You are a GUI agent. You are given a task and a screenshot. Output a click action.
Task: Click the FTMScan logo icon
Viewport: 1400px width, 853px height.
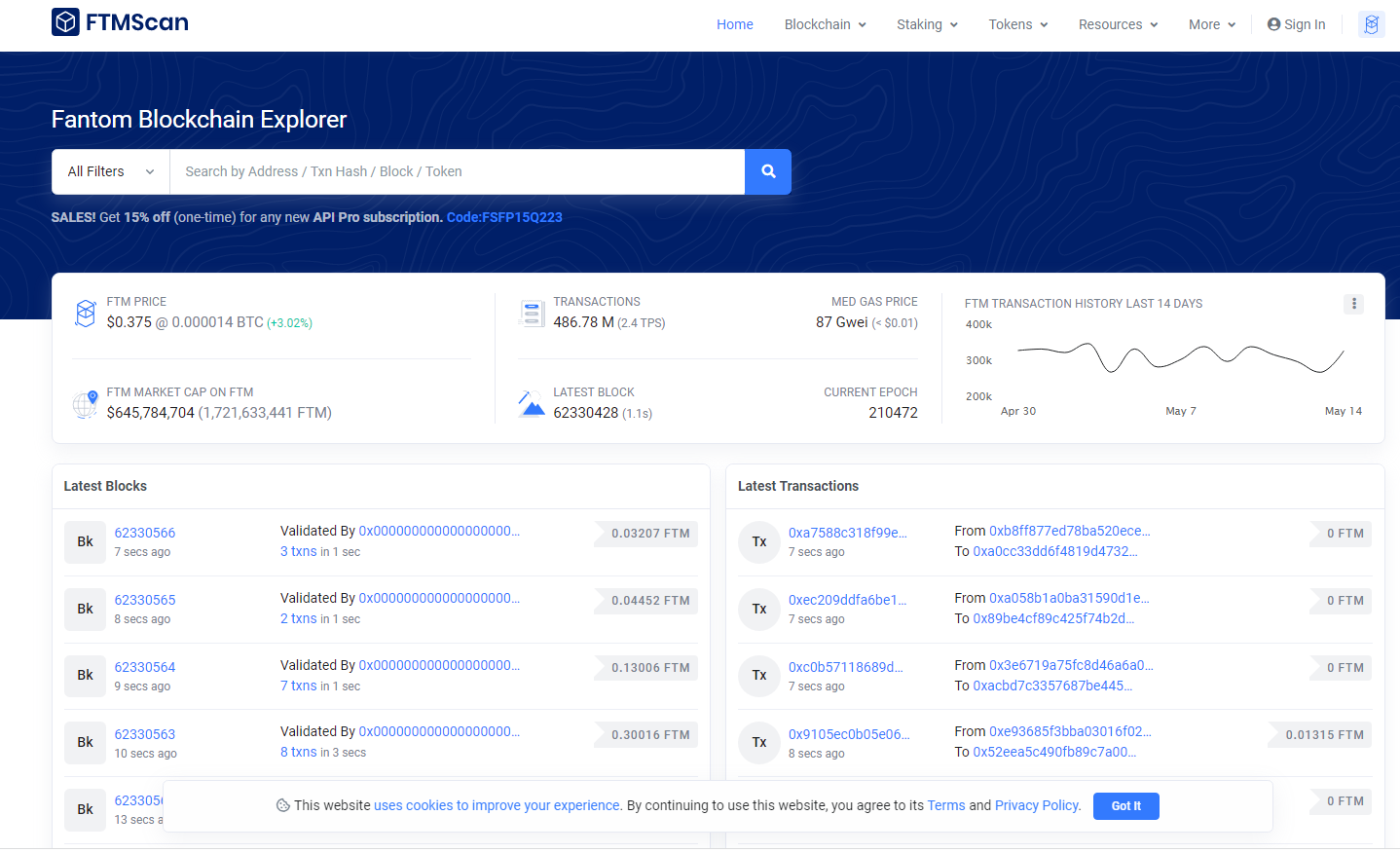coord(65,21)
